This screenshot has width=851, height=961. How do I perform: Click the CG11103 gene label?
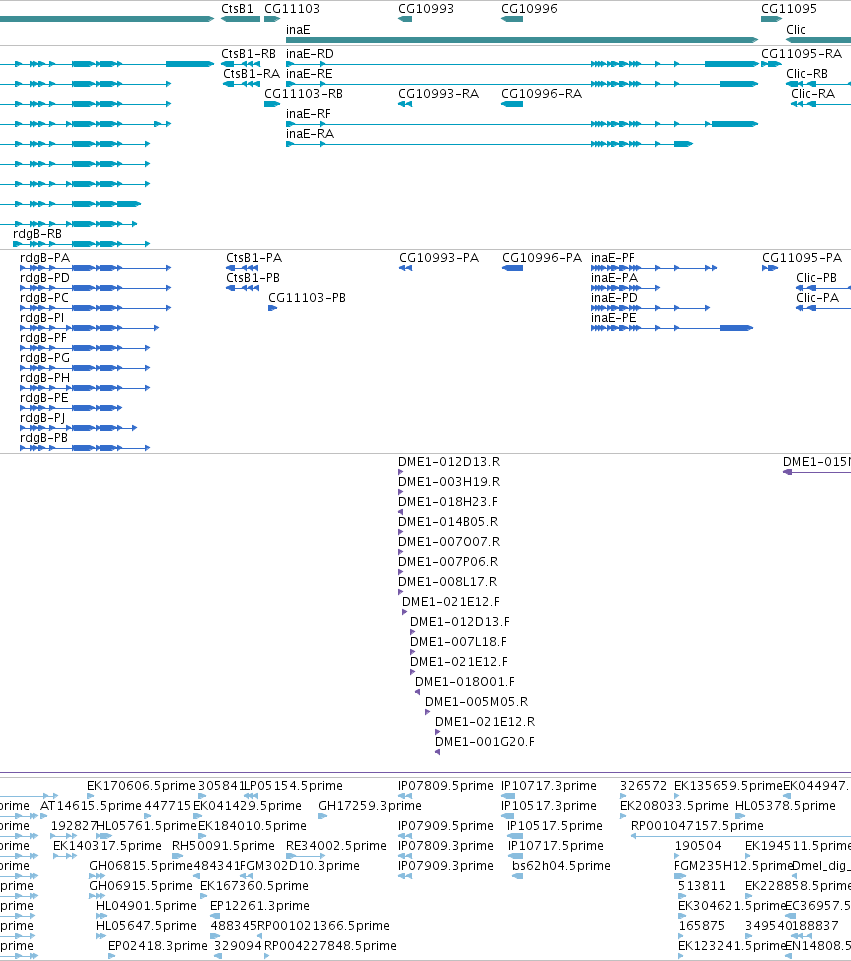(x=292, y=9)
